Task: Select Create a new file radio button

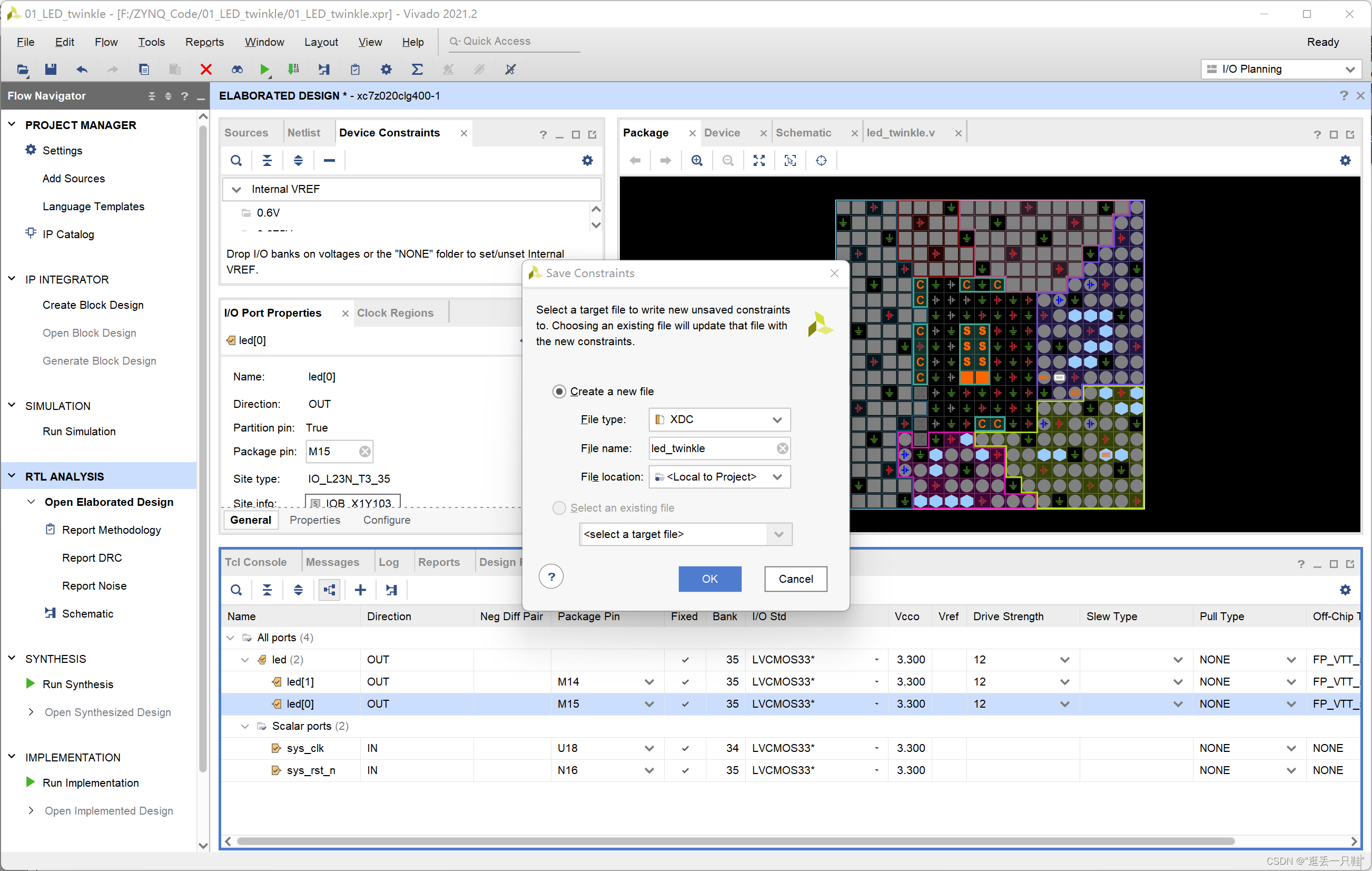Action: click(x=559, y=392)
